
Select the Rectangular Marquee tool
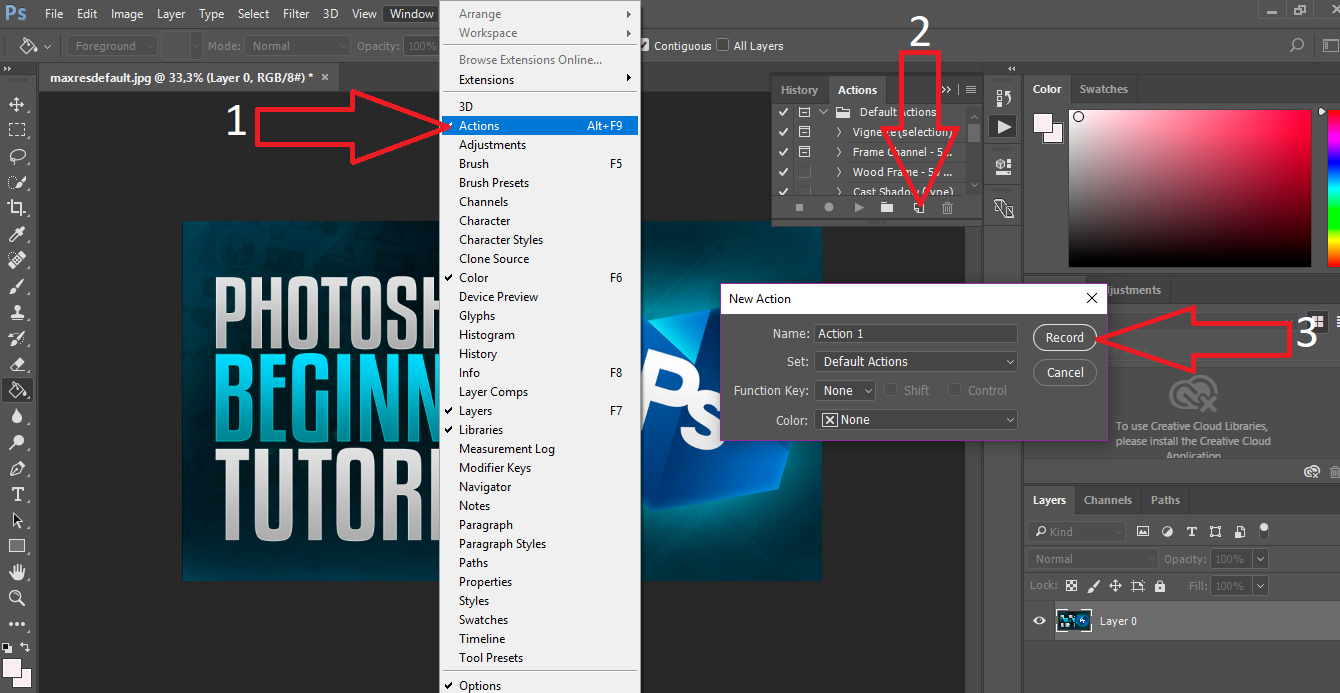pos(17,130)
